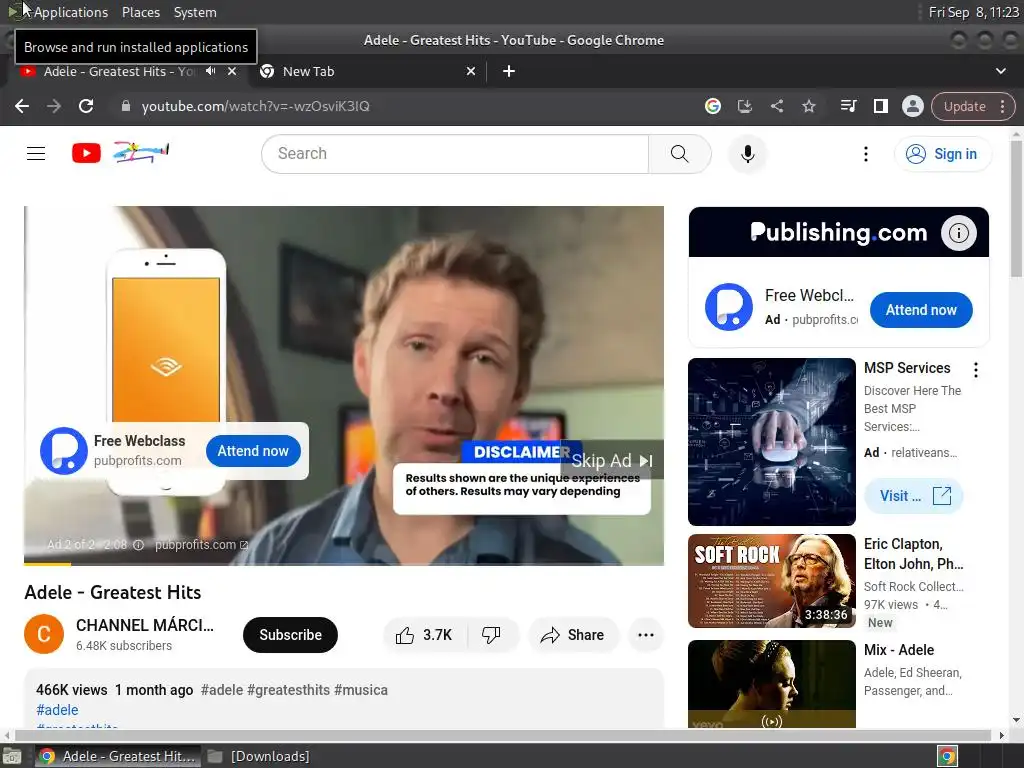This screenshot has height=768, width=1024.
Task: Open MSP Services ad options menu
Action: click(976, 370)
